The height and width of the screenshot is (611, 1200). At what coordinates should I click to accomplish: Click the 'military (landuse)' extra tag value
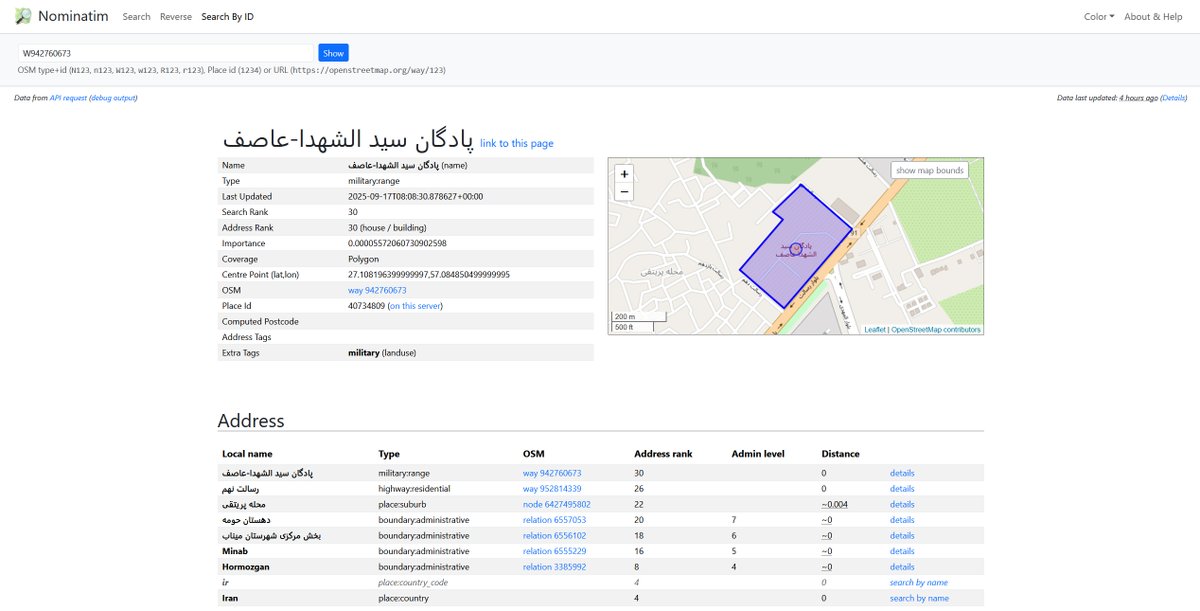point(382,353)
